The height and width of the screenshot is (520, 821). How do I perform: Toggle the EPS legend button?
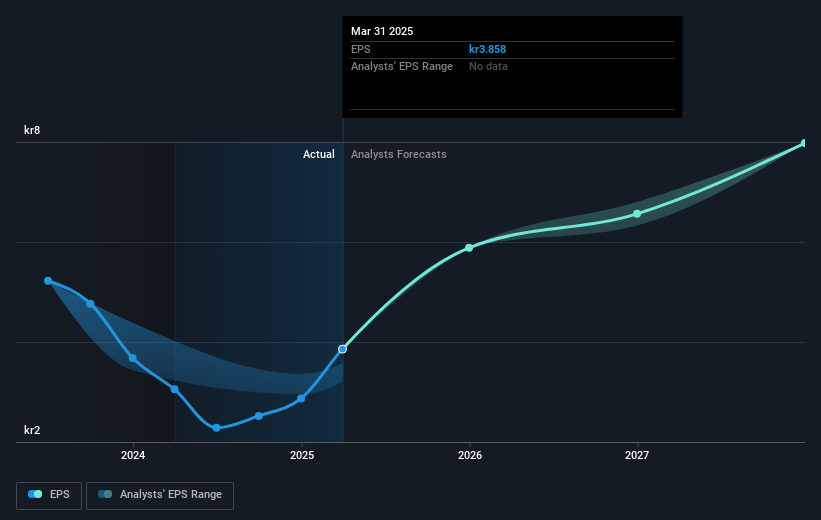click(x=49, y=495)
